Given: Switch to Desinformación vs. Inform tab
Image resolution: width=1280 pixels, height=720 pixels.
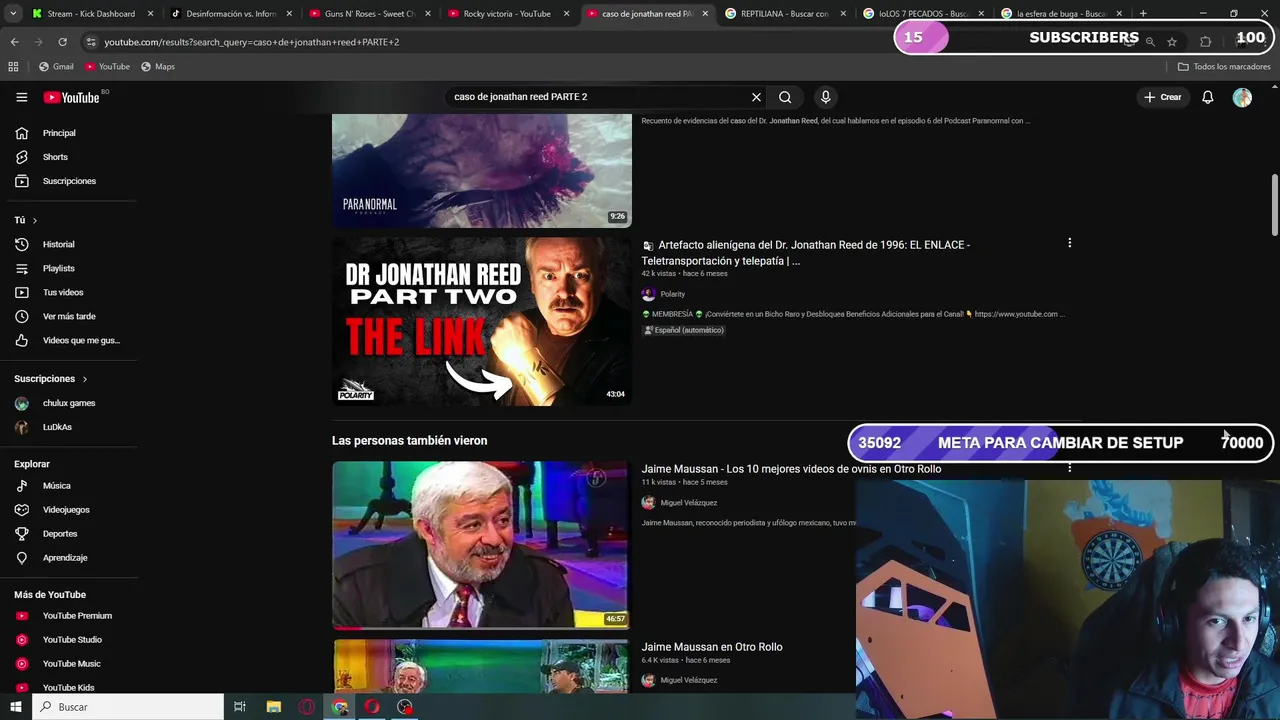Looking at the screenshot, I should click(229, 14).
